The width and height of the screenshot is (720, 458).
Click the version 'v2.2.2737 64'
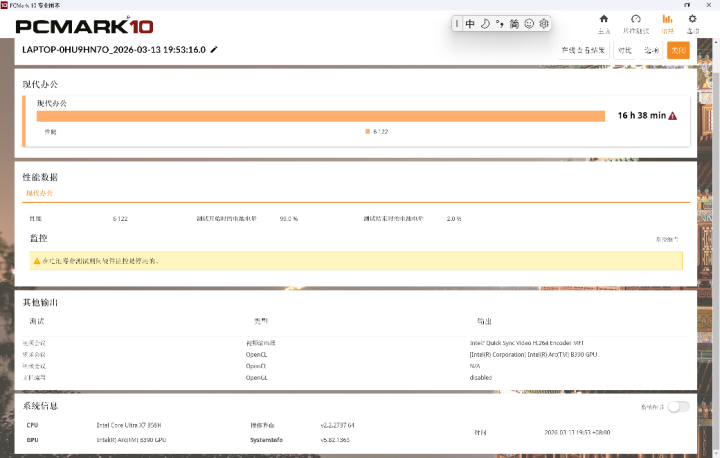tap(338, 425)
